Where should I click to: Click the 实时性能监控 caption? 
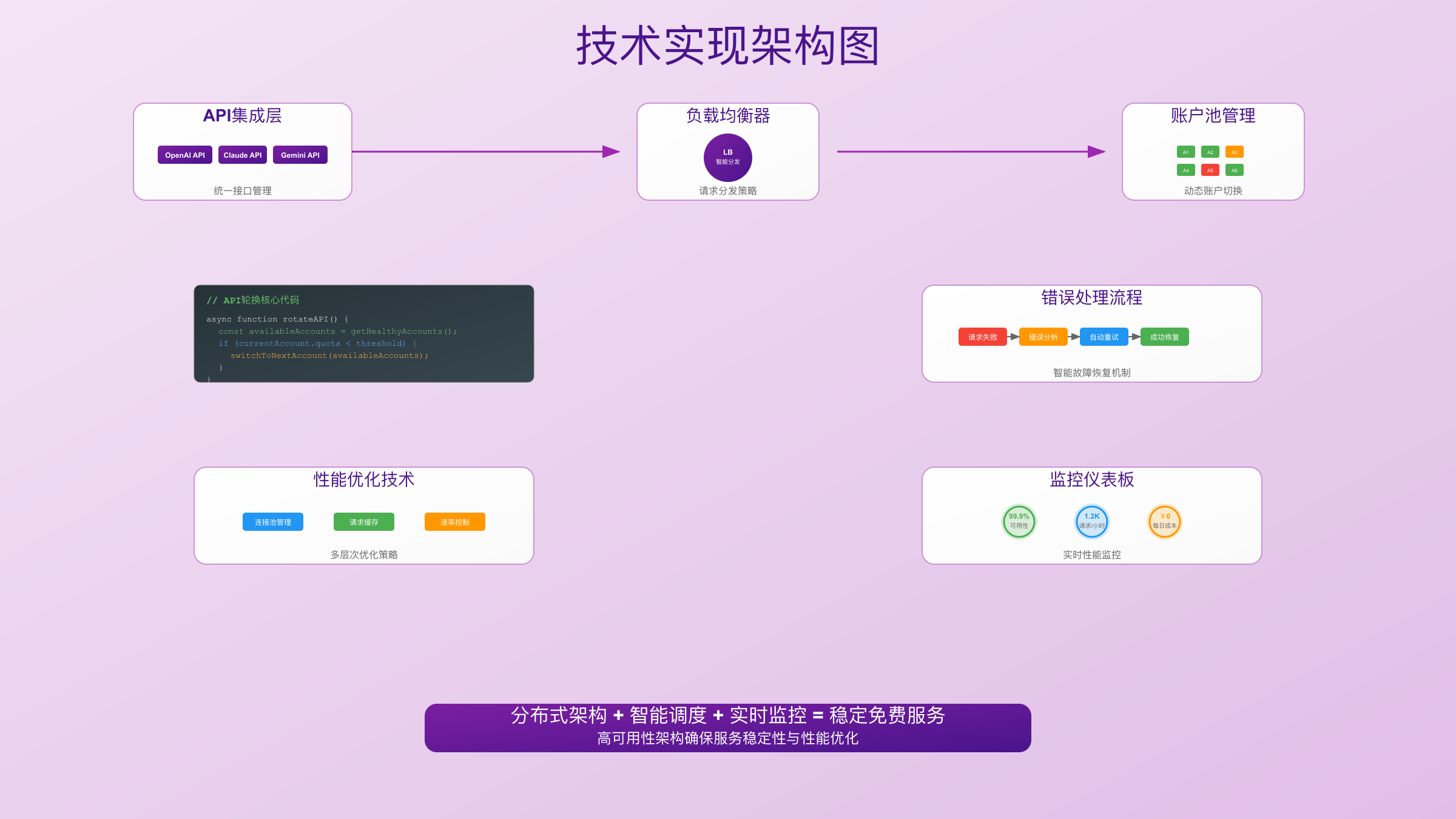1092,554
